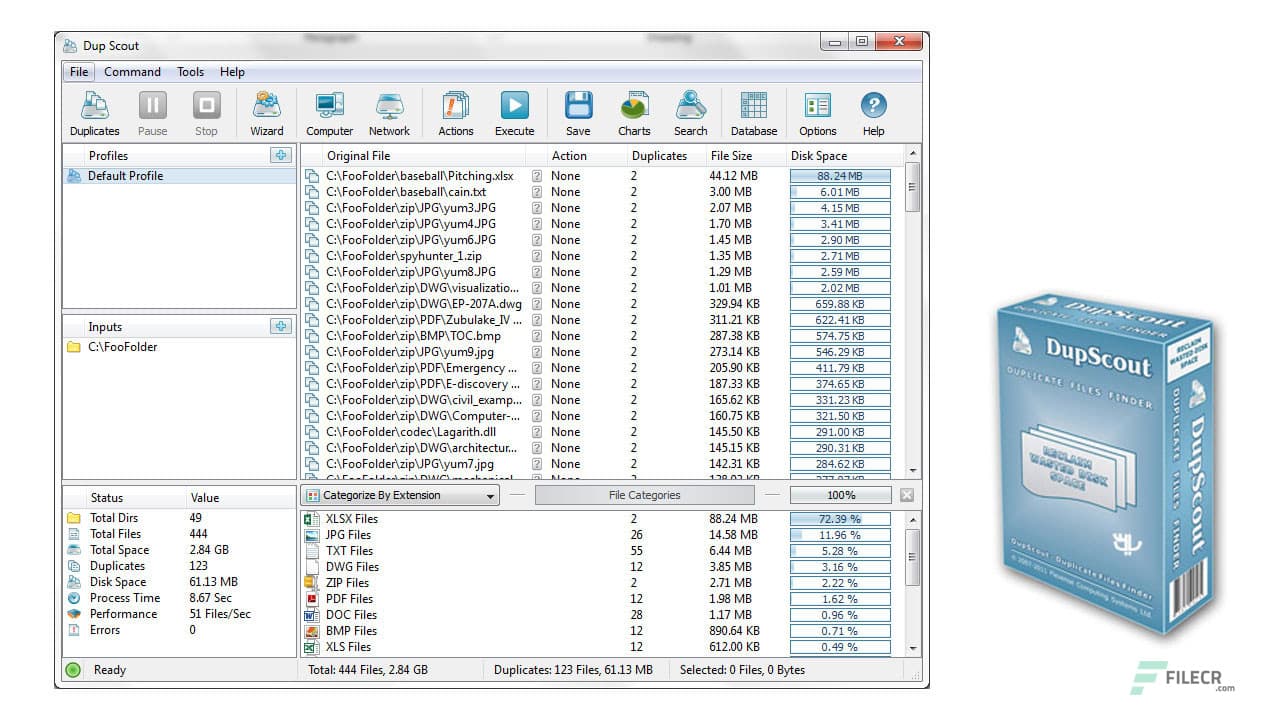Select the Computer toolbar icon

pyautogui.click(x=329, y=113)
